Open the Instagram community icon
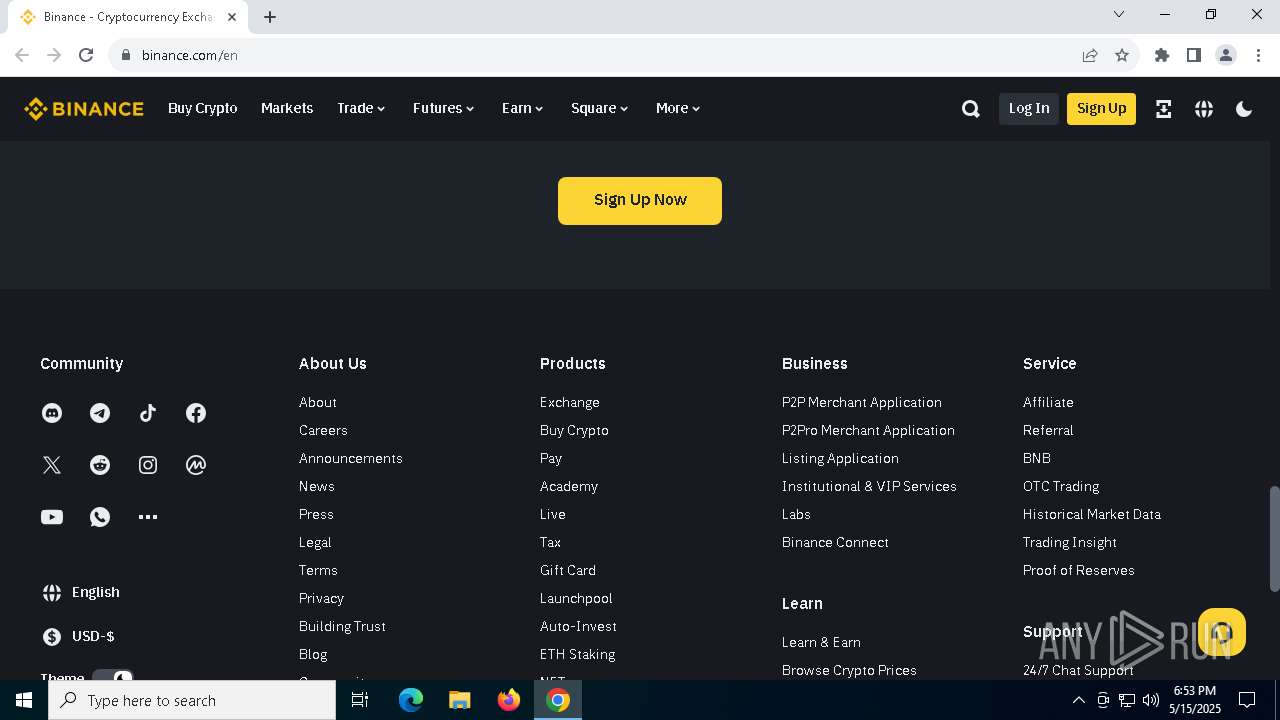 pyautogui.click(x=148, y=465)
